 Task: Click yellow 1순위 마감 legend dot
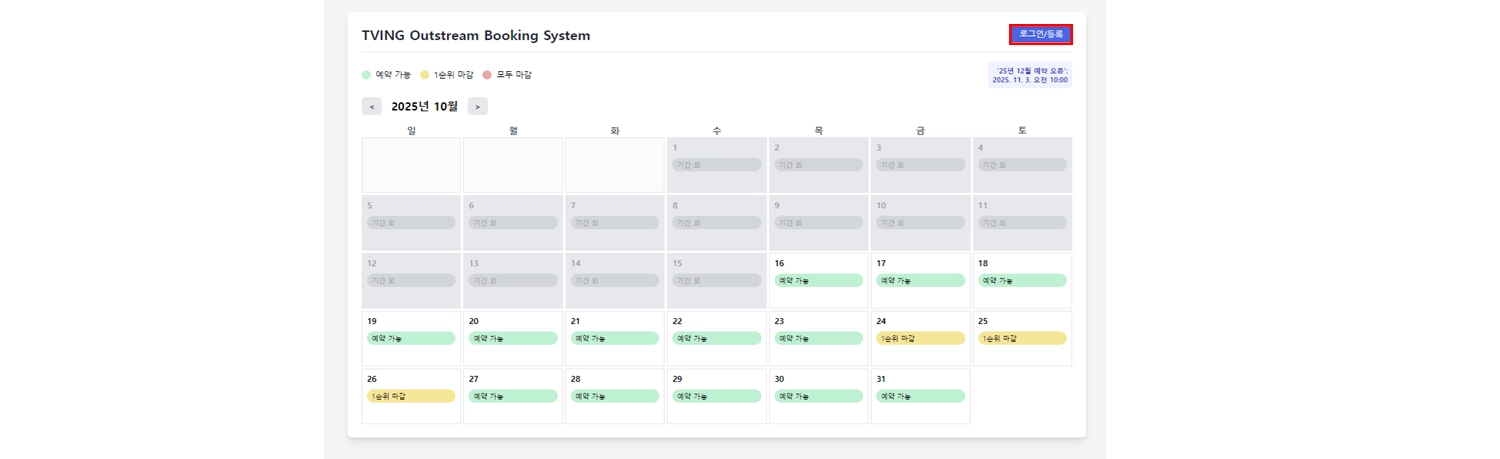coord(424,75)
